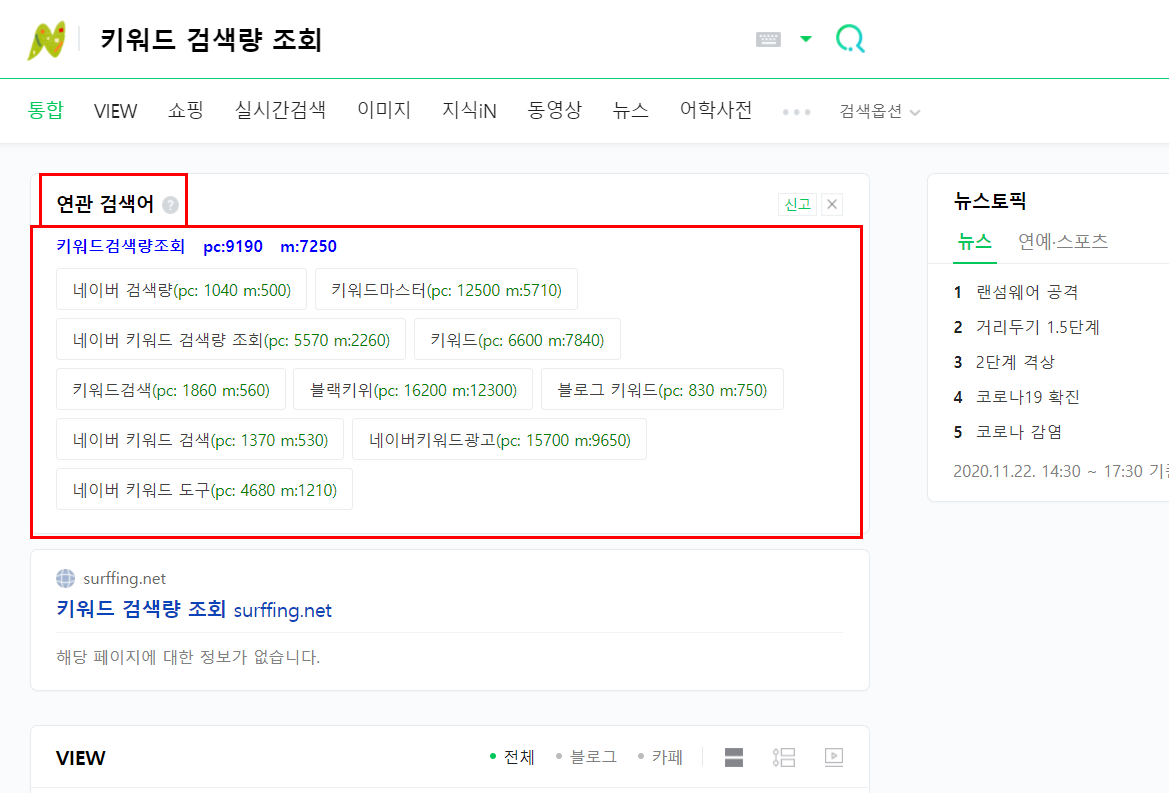Select related keyword 키워드마스터
Screen dimensions: 1169x793
[x=446, y=290]
